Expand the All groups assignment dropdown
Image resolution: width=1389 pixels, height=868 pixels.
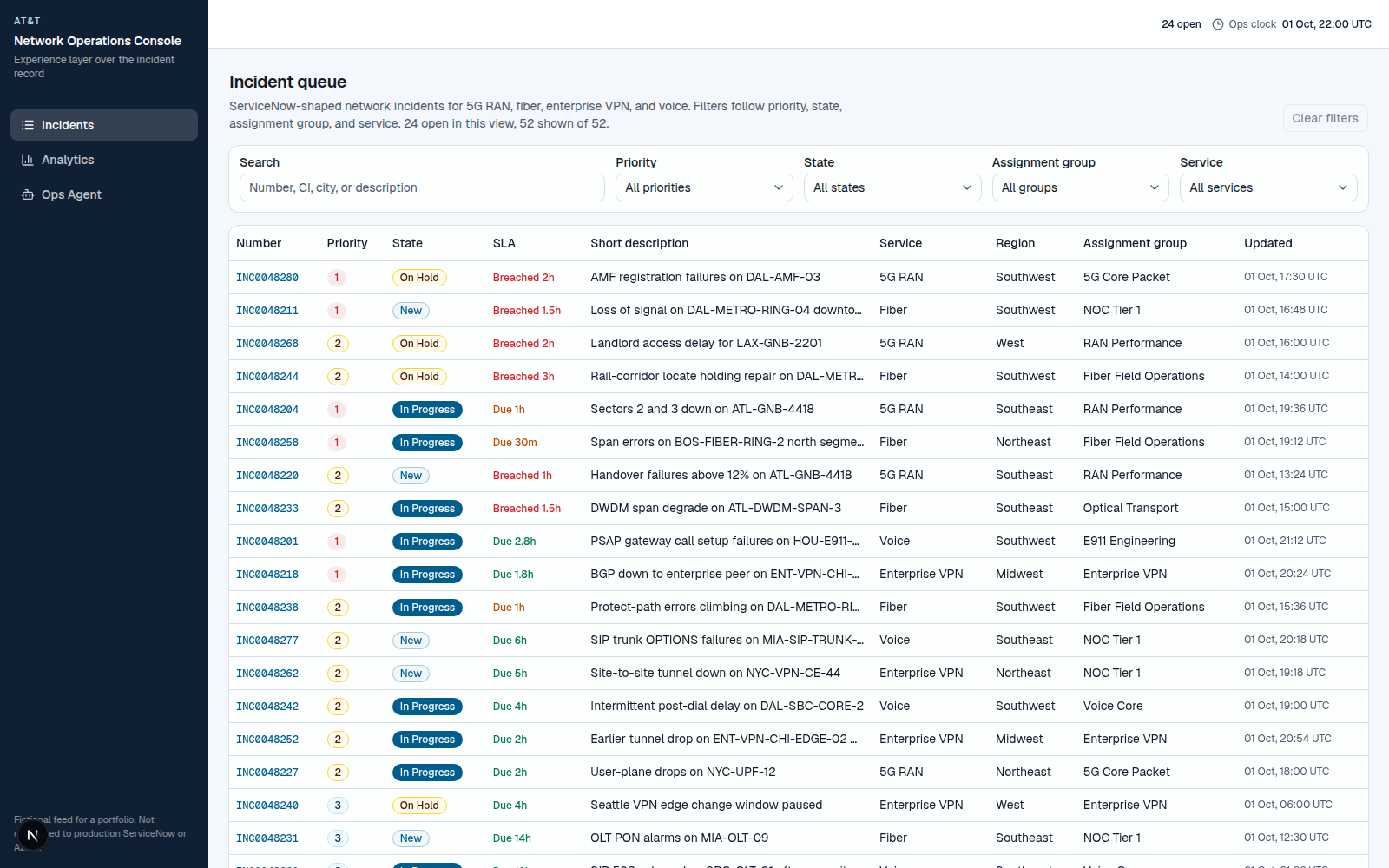tap(1081, 187)
